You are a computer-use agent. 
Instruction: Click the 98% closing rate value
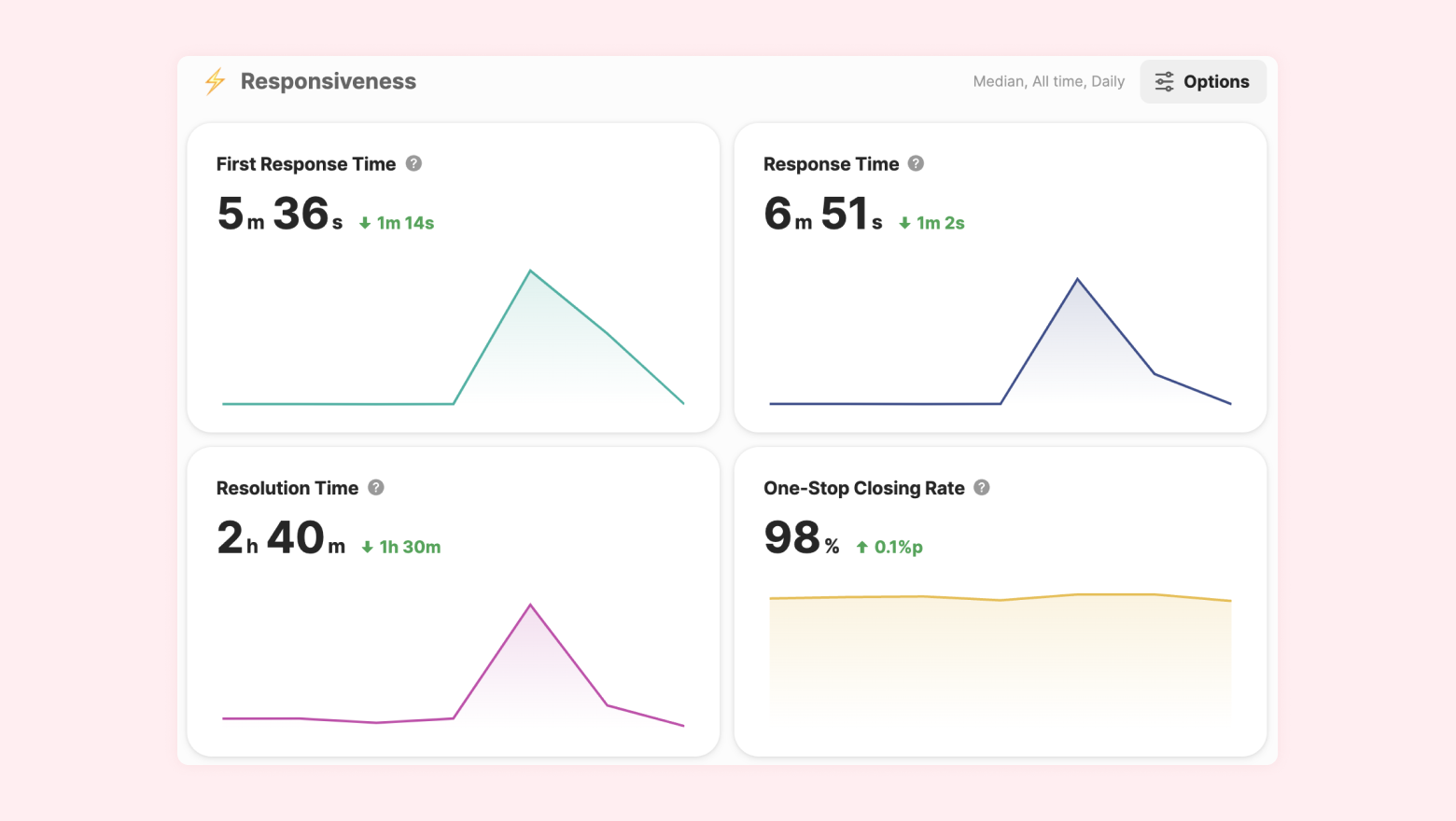click(801, 538)
